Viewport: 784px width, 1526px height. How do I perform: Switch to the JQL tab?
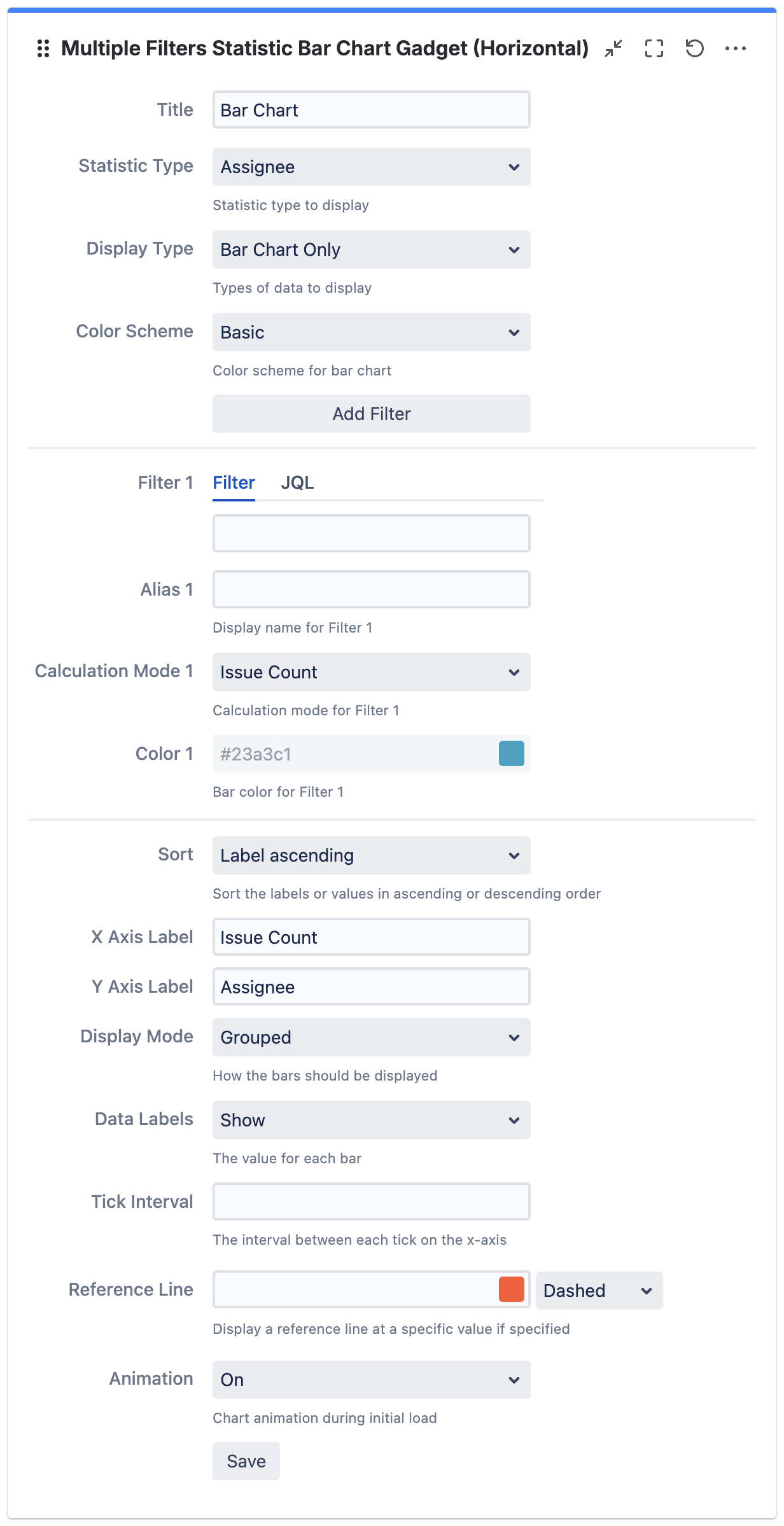(297, 483)
